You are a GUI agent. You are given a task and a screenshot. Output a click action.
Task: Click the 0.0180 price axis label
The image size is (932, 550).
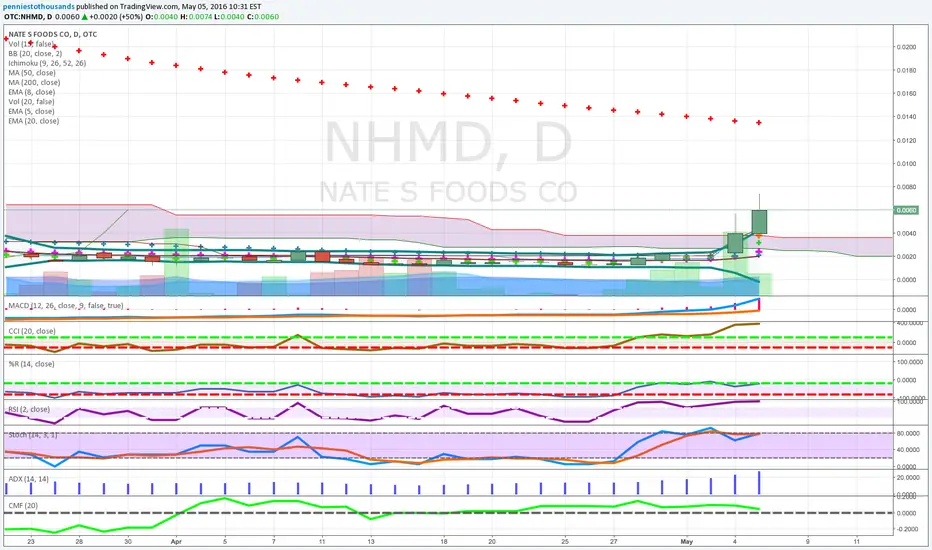tap(906, 70)
